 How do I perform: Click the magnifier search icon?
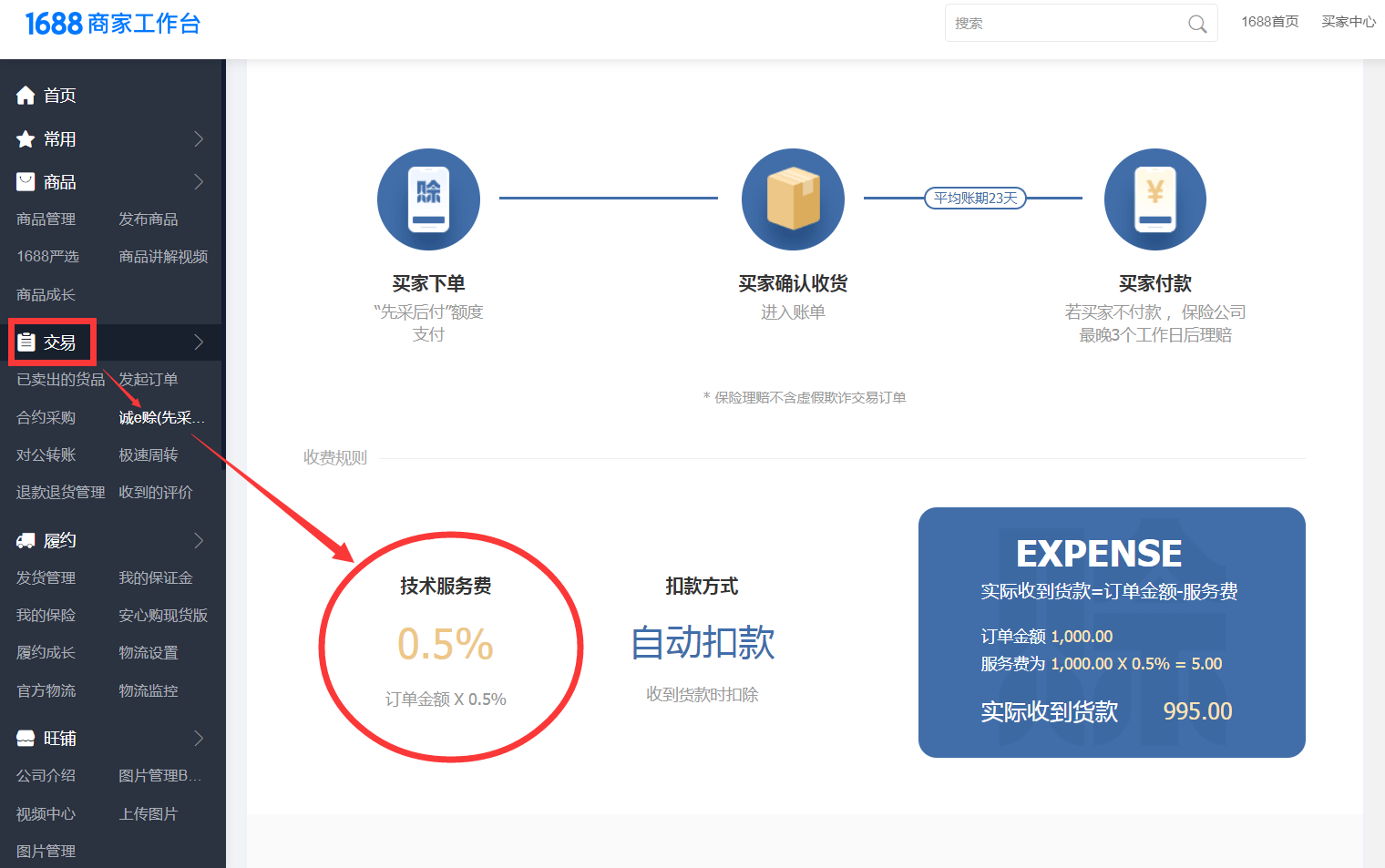1197,24
